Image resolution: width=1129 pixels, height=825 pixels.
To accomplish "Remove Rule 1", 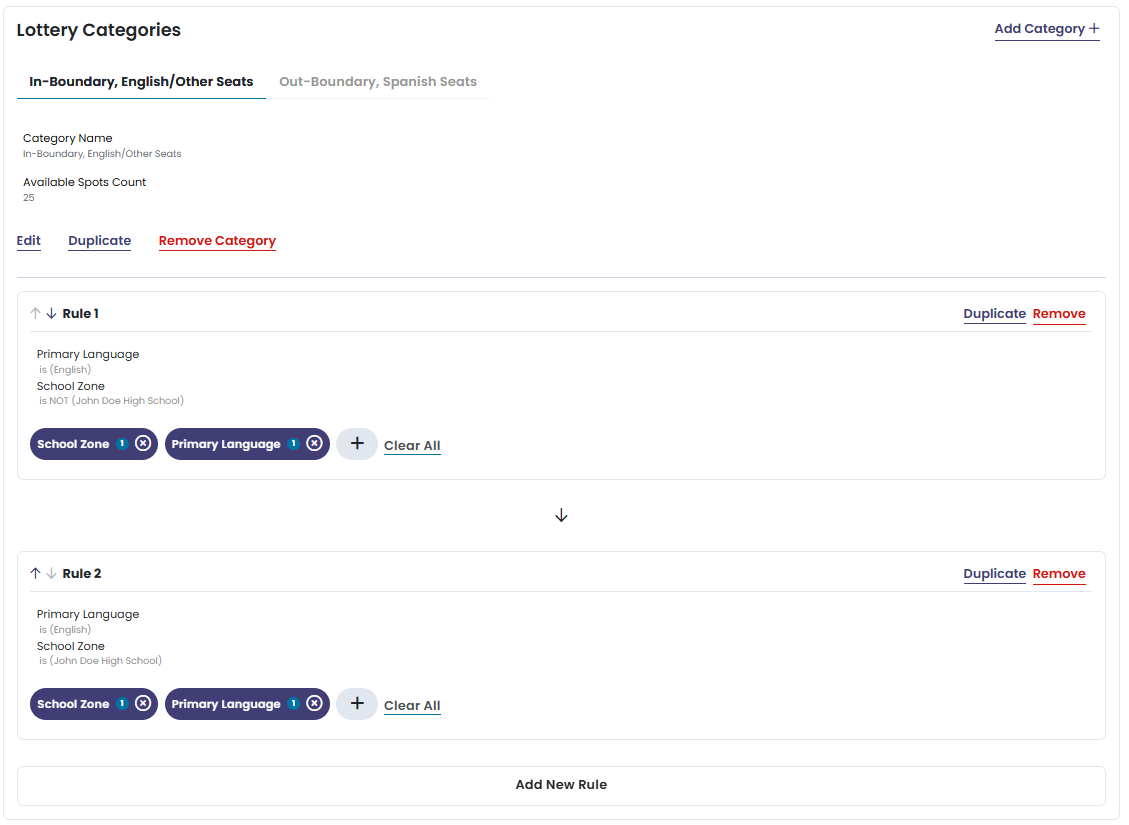I will click(x=1059, y=314).
